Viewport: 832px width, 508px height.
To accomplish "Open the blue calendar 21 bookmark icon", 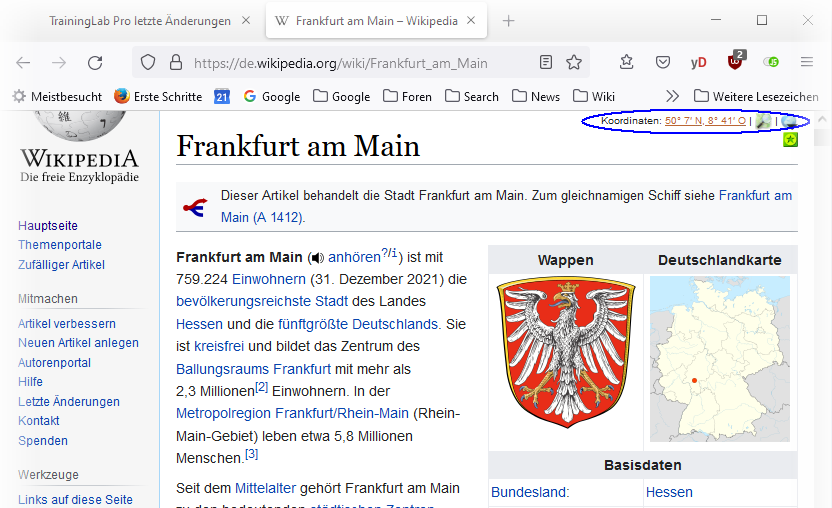I will click(x=222, y=97).
